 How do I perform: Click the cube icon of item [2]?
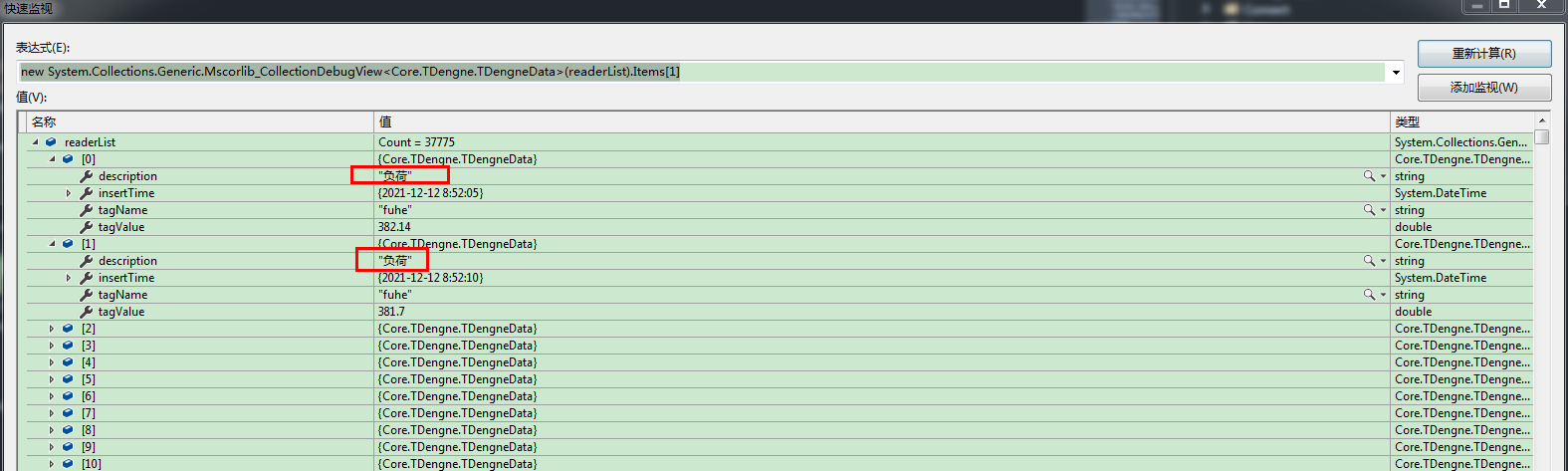[x=68, y=329]
